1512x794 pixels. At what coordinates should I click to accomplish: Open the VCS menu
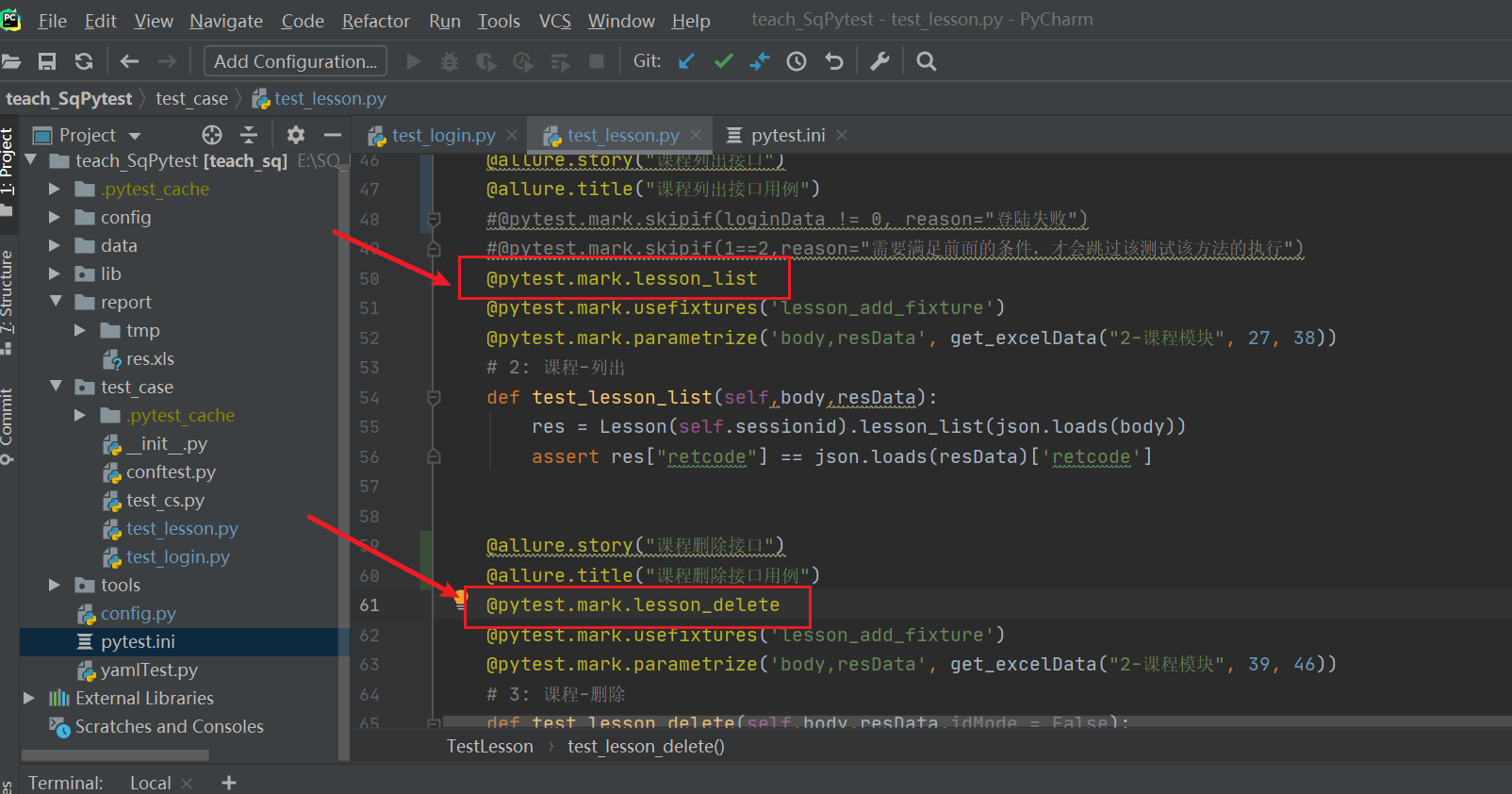click(555, 21)
